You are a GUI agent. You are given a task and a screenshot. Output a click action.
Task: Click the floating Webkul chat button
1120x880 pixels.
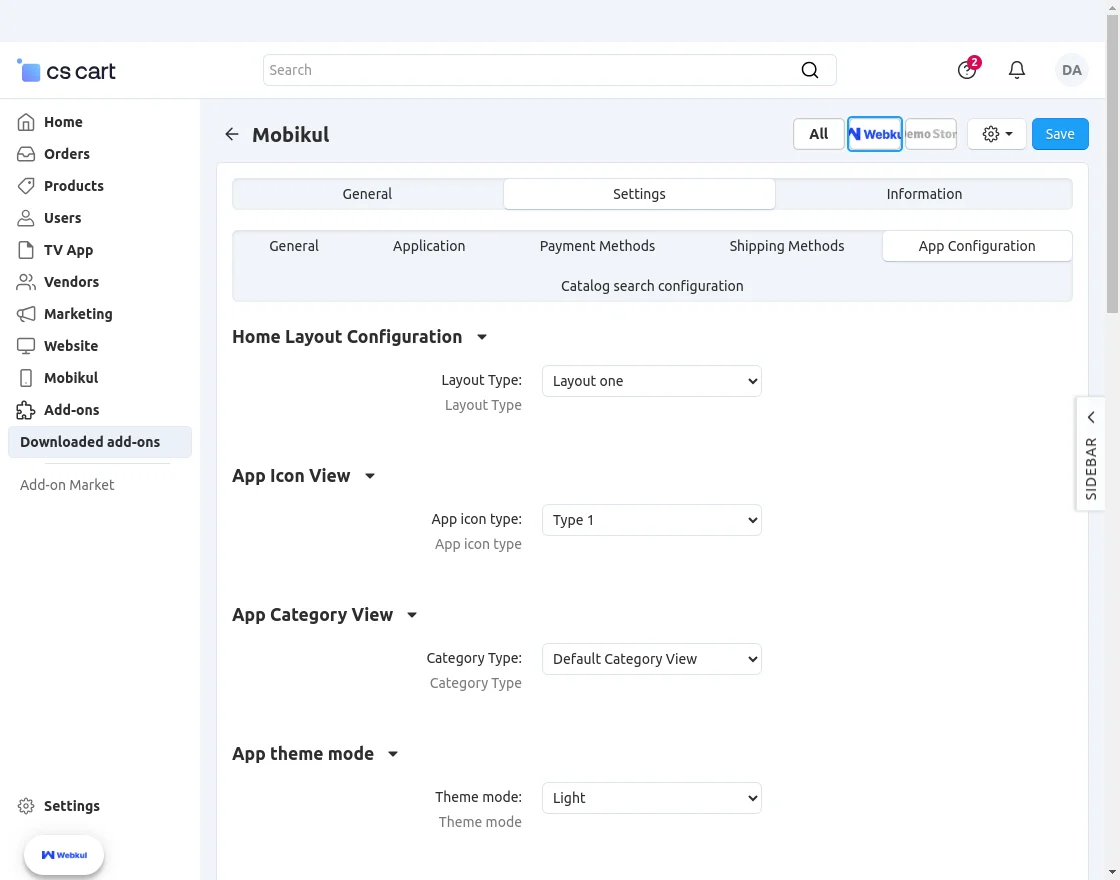(63, 855)
